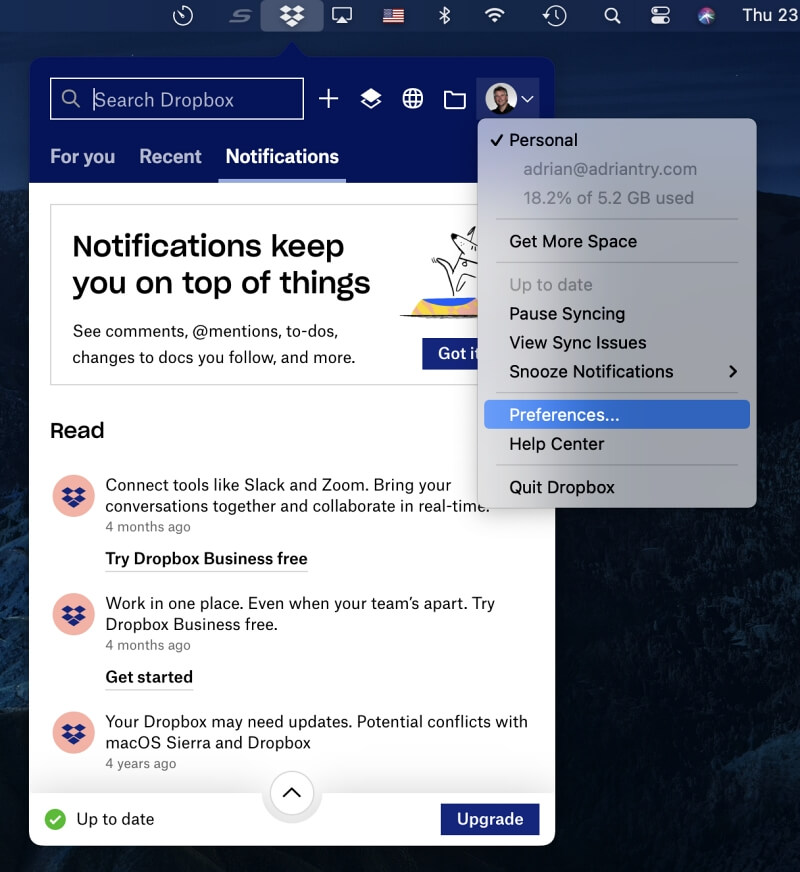This screenshot has height=872, width=800.
Task: Collapse the panel with the up chevron button
Action: tap(292, 793)
